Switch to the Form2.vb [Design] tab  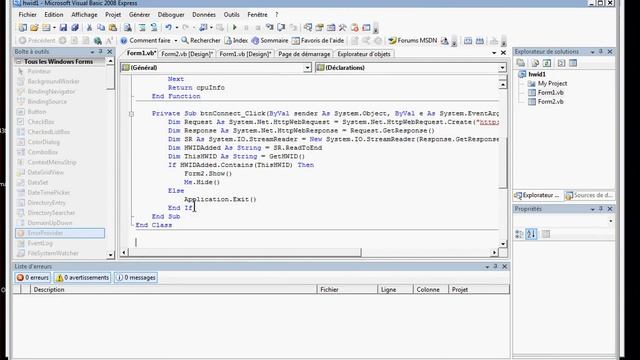click(x=187, y=54)
